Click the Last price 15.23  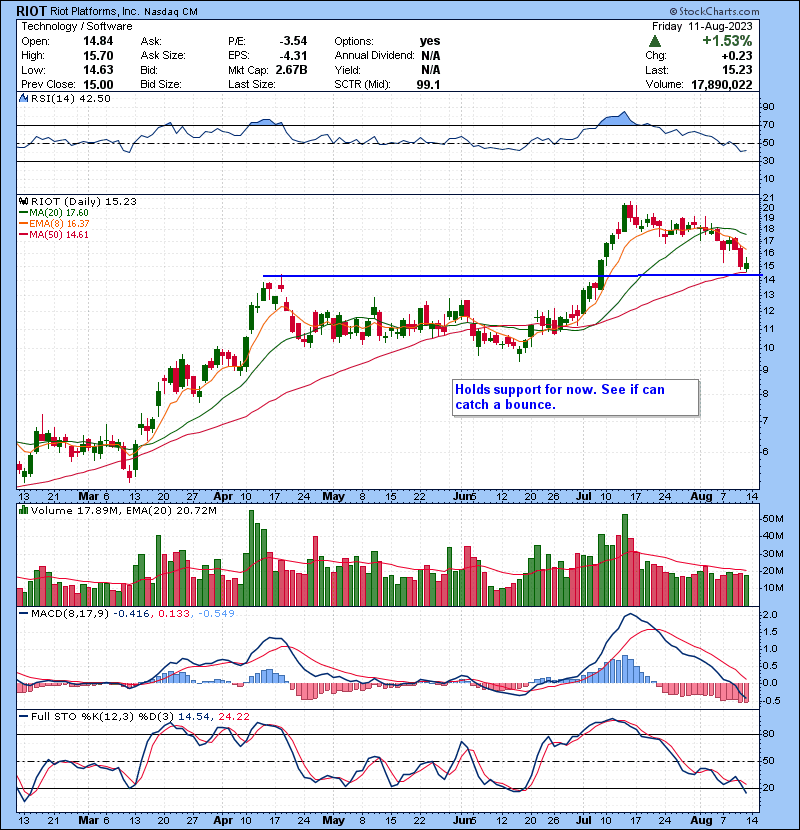click(737, 70)
